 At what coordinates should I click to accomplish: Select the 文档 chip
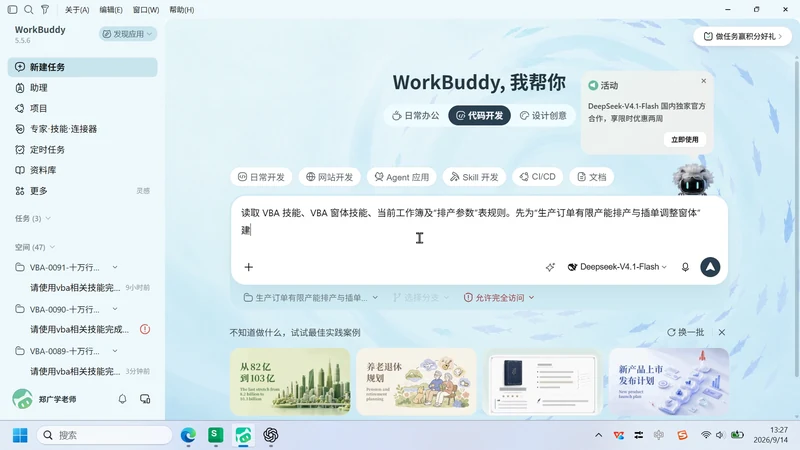[591, 177]
